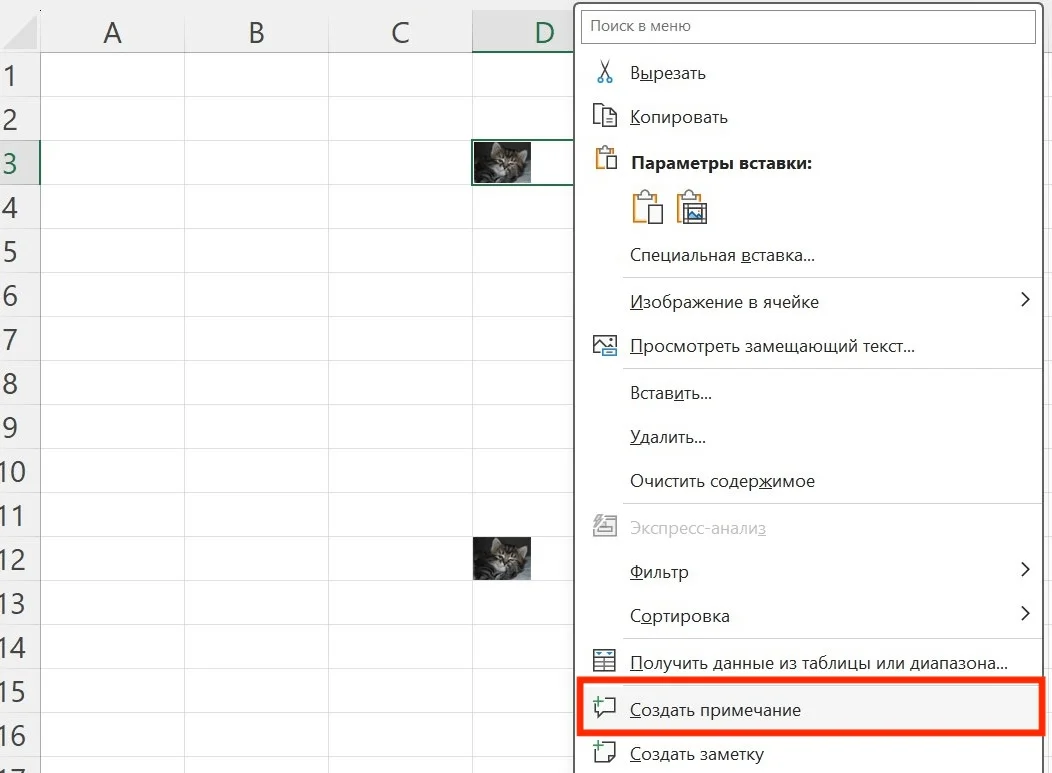Expand the Фильтр submenu arrow
This screenshot has height=773, width=1052.
1024,570
